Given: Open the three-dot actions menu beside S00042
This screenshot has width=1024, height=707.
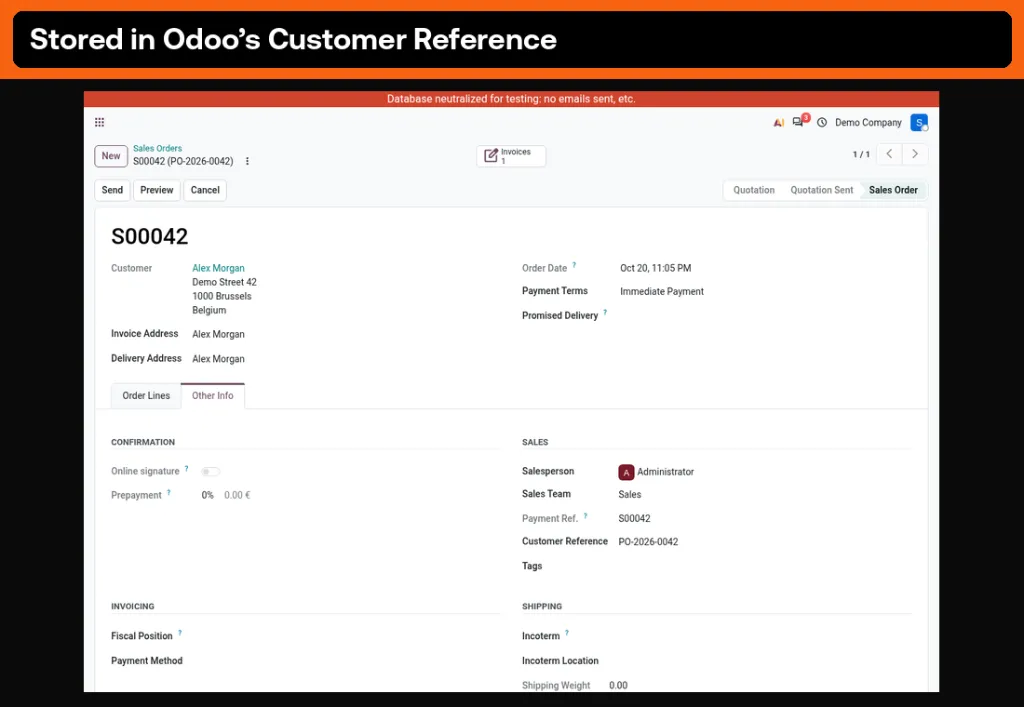Looking at the screenshot, I should point(248,161).
